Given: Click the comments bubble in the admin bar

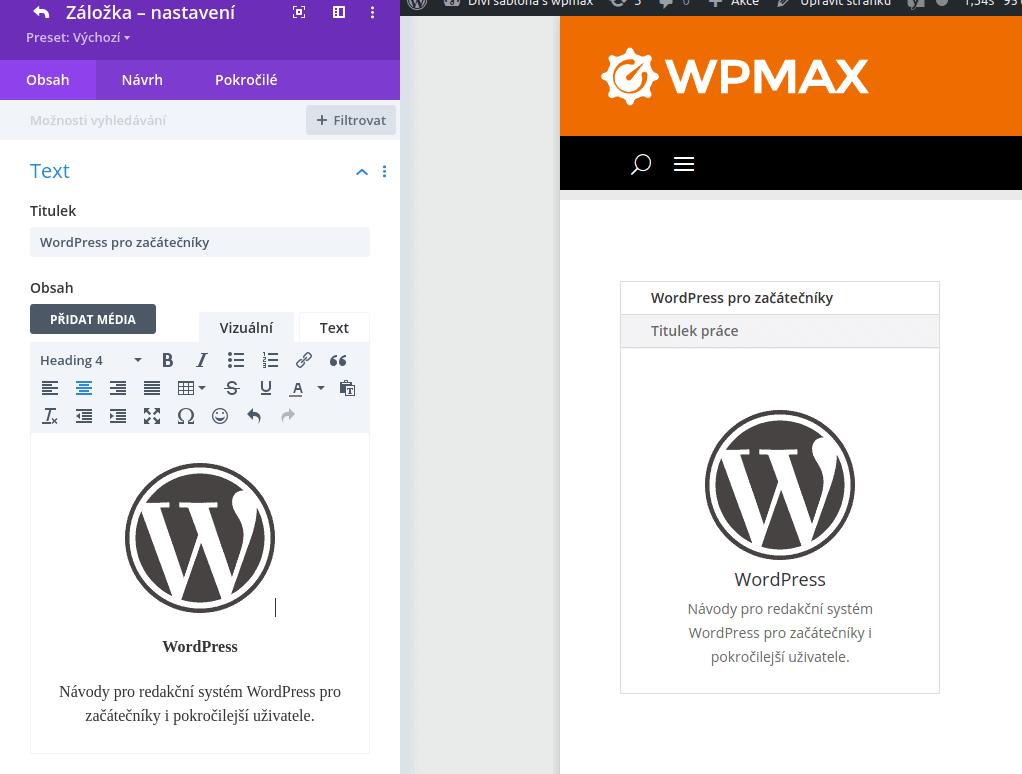Looking at the screenshot, I should (666, 3).
